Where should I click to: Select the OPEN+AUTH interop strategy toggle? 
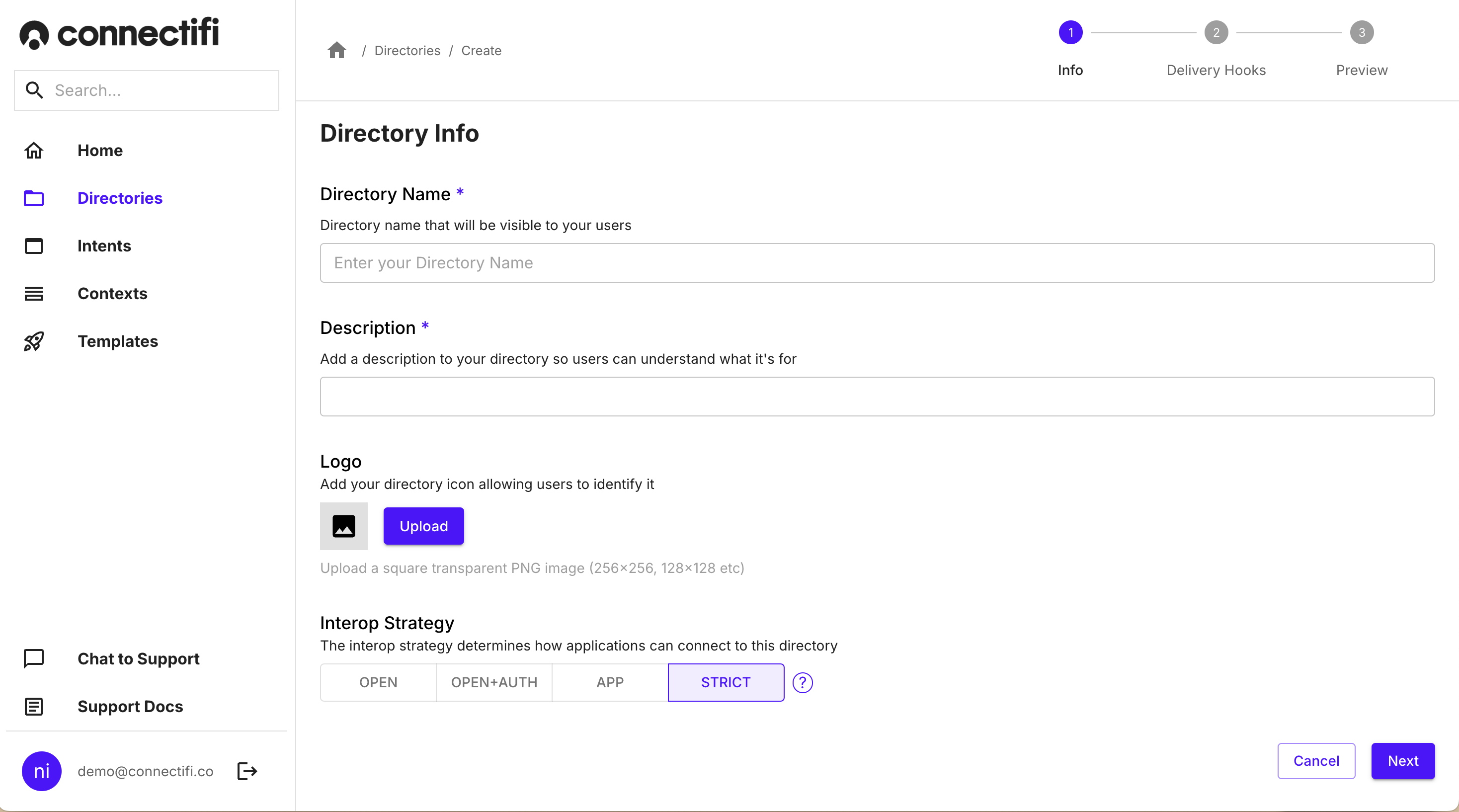pos(494,682)
